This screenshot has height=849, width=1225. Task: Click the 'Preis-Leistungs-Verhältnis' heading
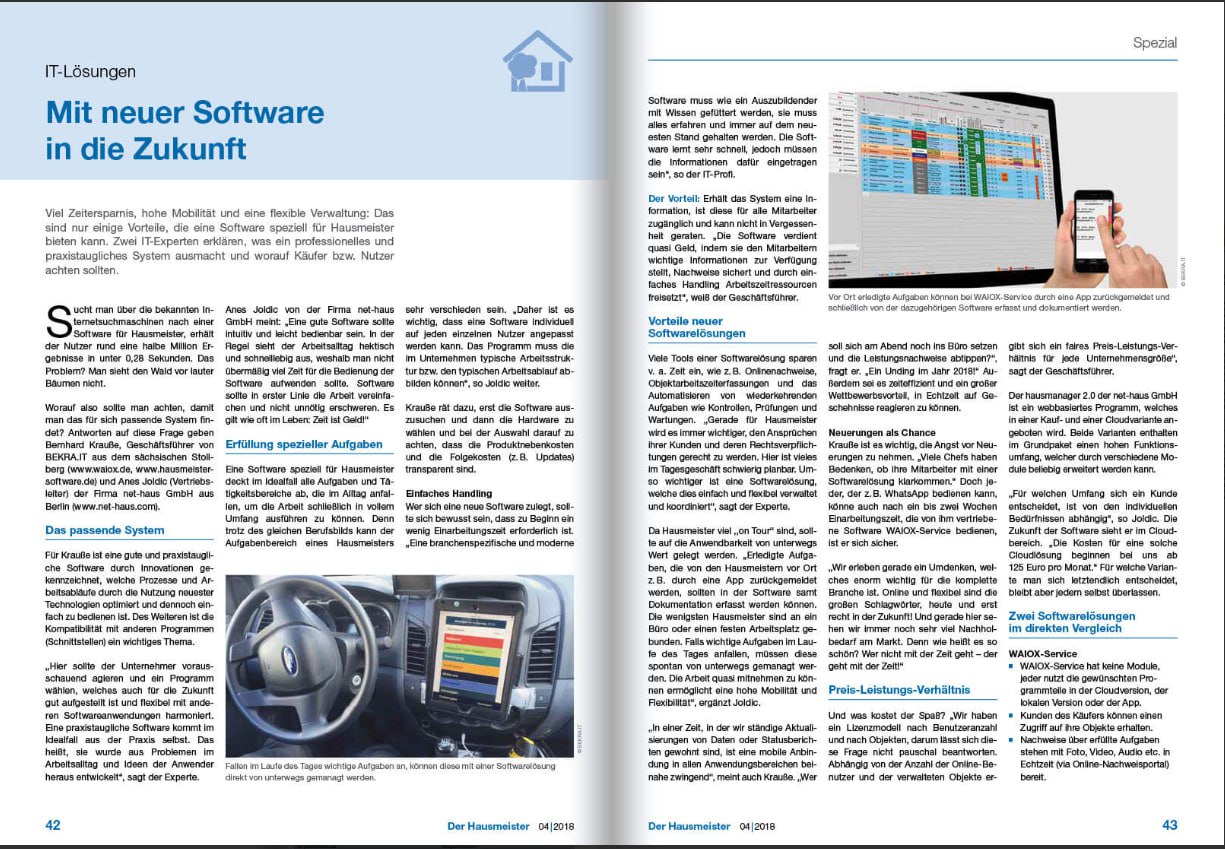tap(899, 689)
